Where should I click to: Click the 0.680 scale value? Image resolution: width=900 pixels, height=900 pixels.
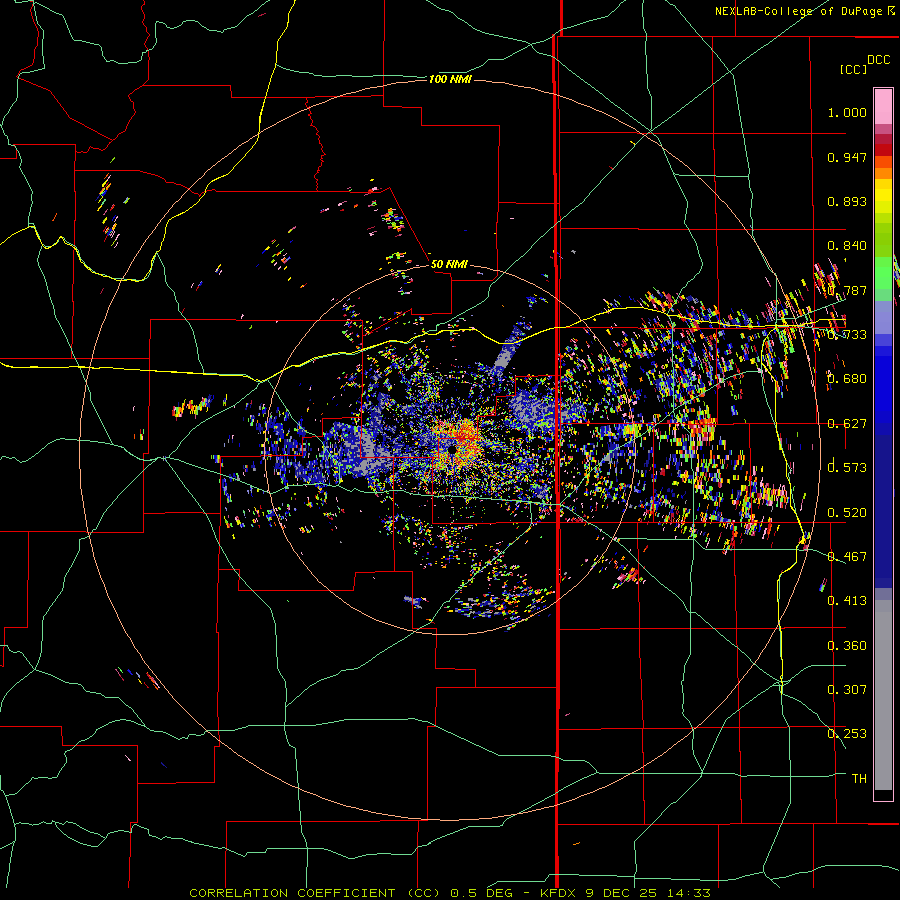pyautogui.click(x=847, y=379)
